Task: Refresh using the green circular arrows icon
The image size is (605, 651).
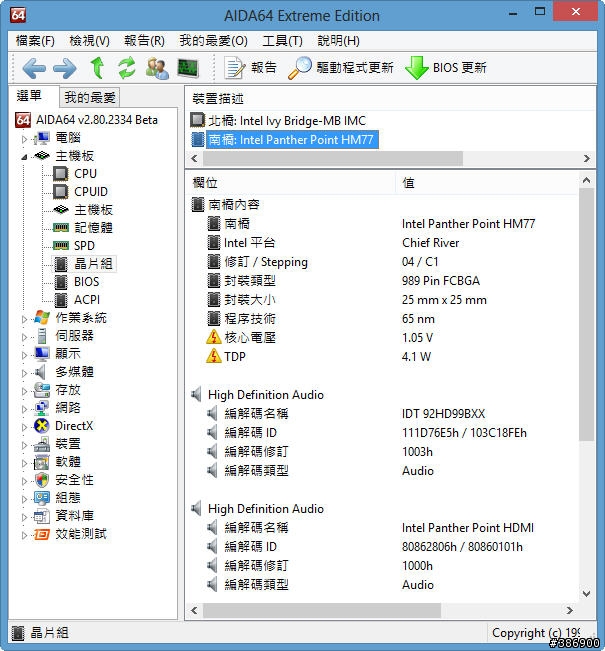Action: [127, 68]
